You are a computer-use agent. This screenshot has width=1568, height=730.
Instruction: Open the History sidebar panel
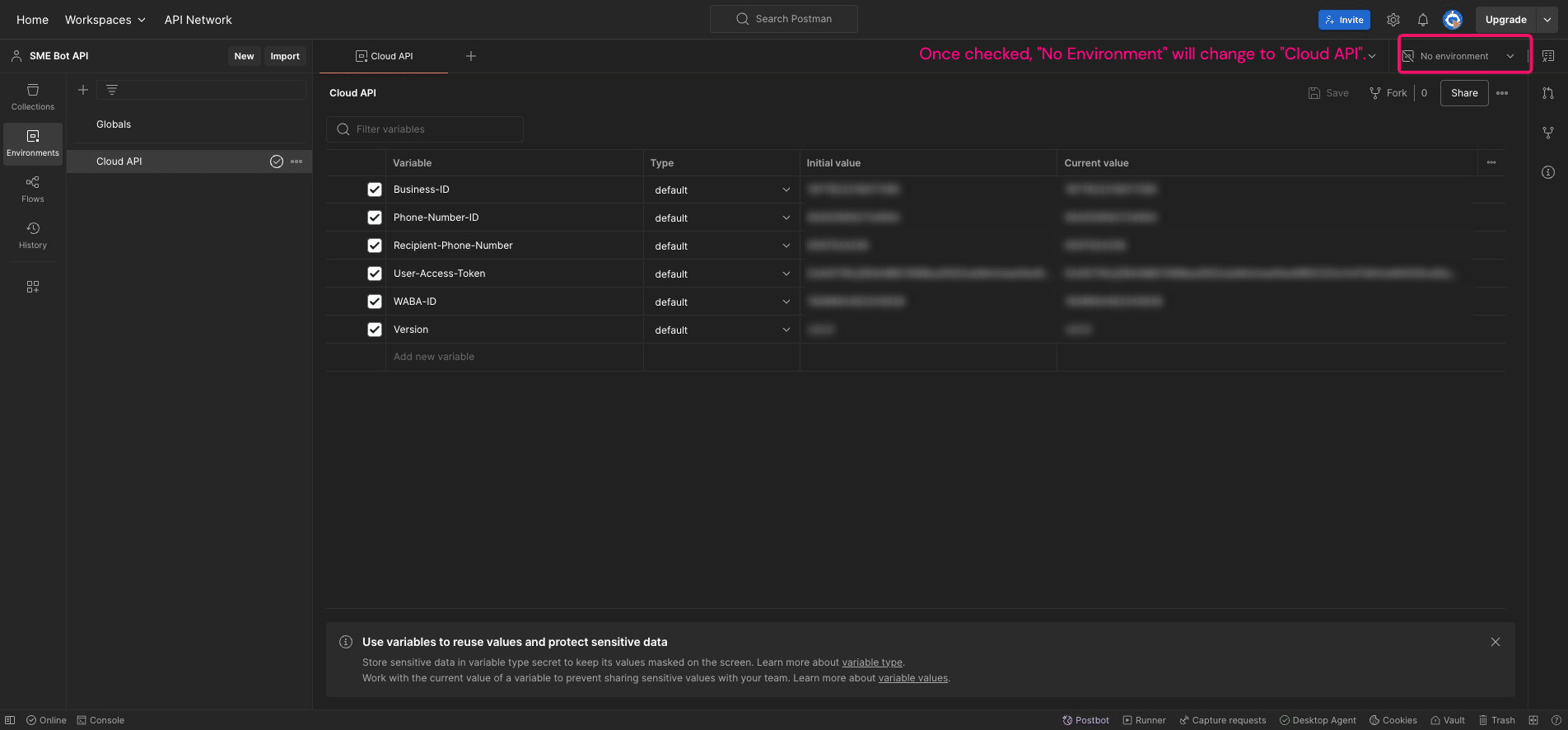(33, 236)
